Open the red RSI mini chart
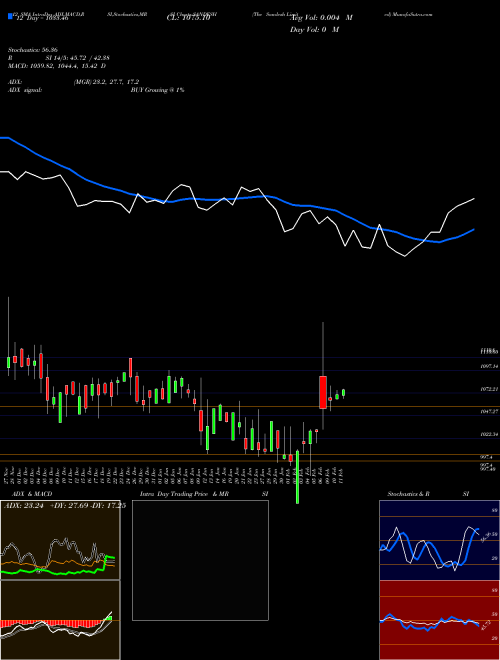500x660 pixels. coord(439,620)
